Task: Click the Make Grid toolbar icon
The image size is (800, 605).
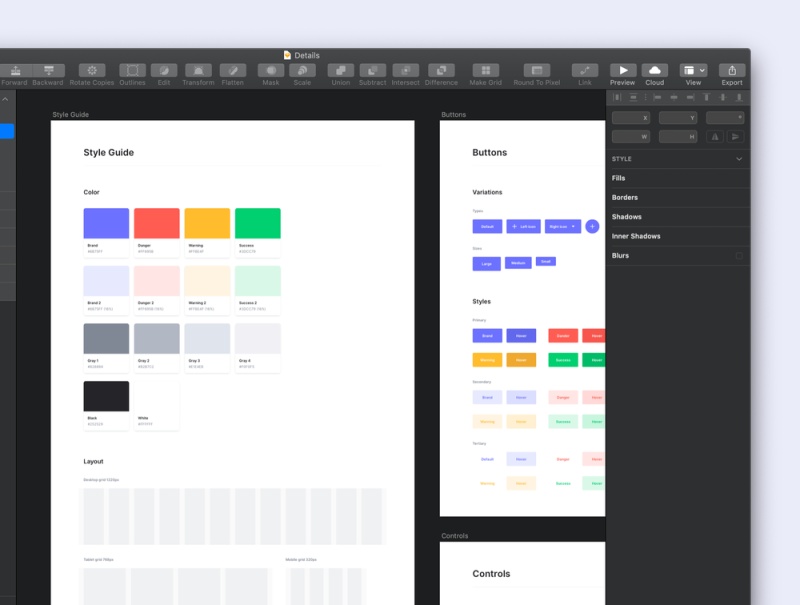Action: click(x=485, y=70)
